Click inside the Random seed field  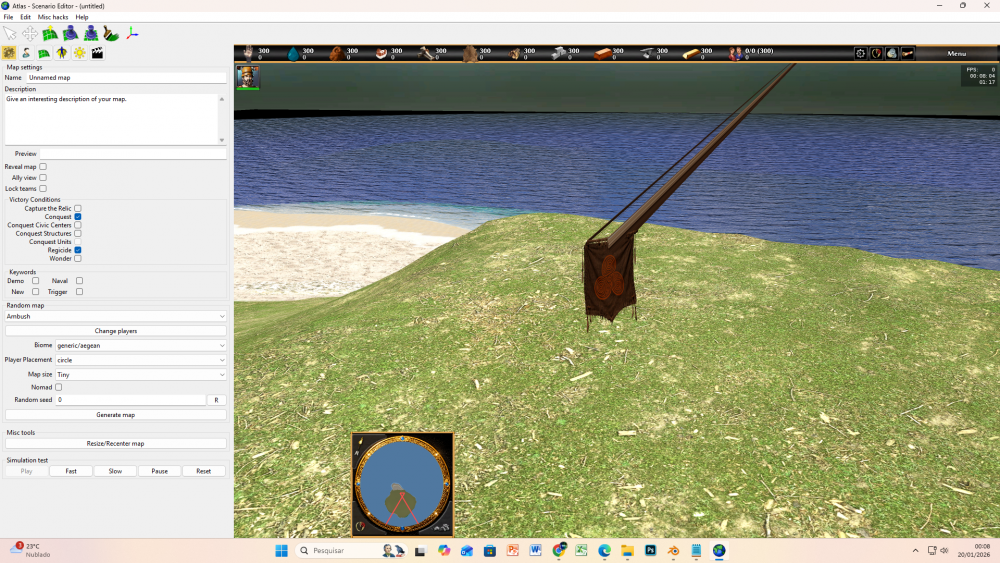pos(130,400)
